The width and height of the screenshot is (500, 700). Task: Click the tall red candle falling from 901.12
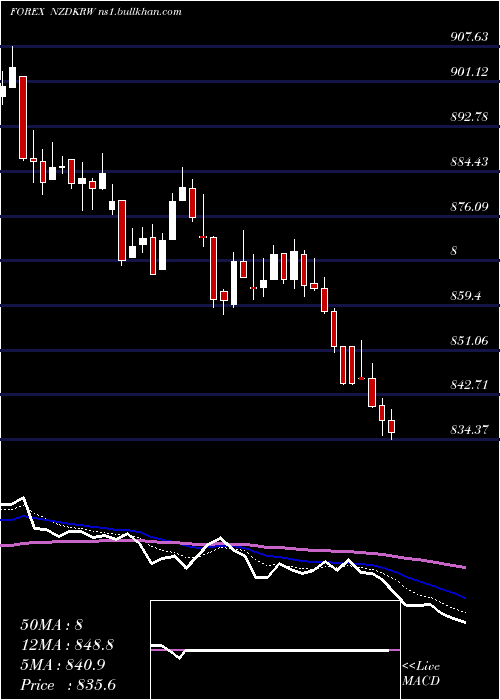22,117
